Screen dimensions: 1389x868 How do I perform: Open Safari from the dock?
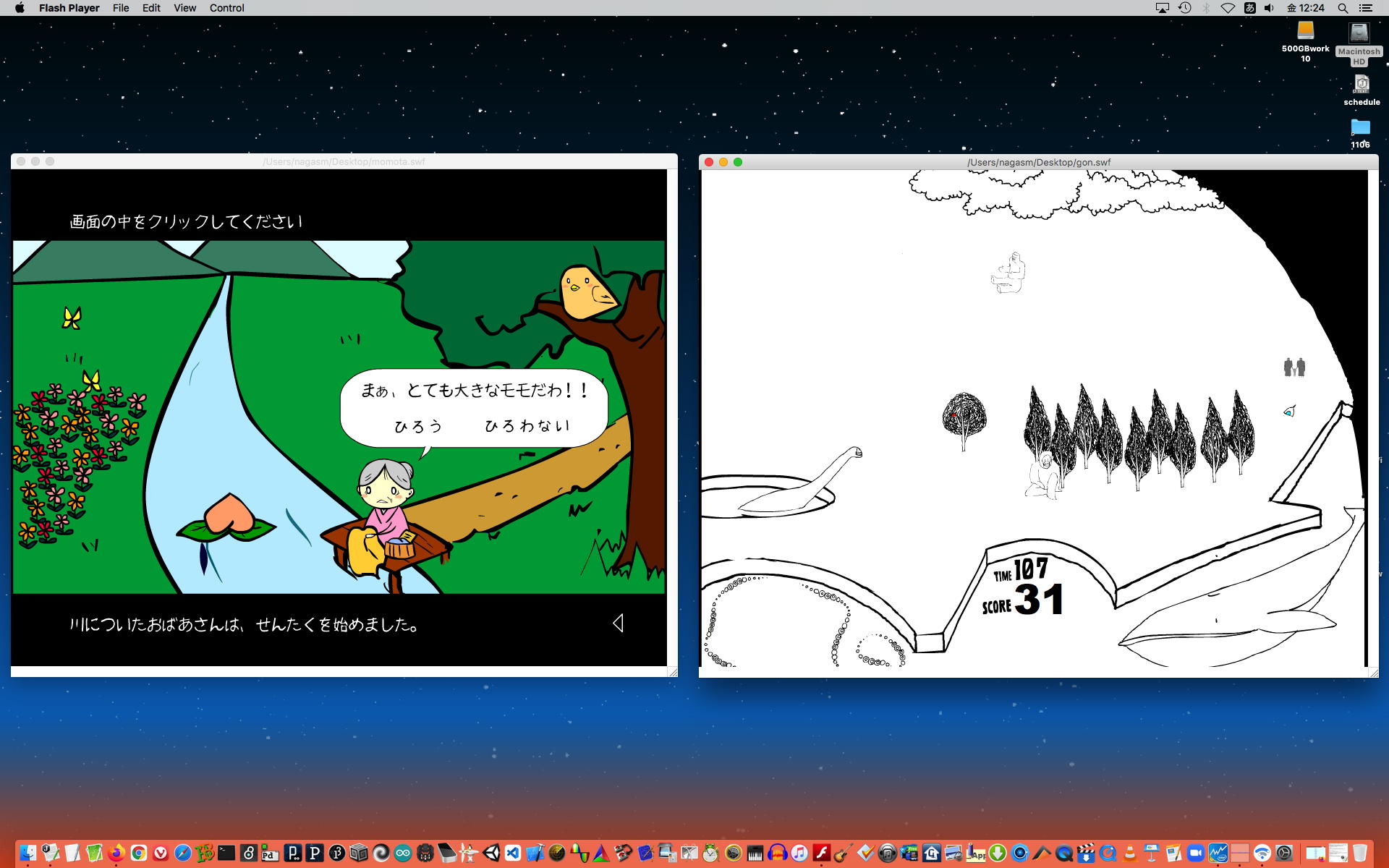[x=182, y=853]
